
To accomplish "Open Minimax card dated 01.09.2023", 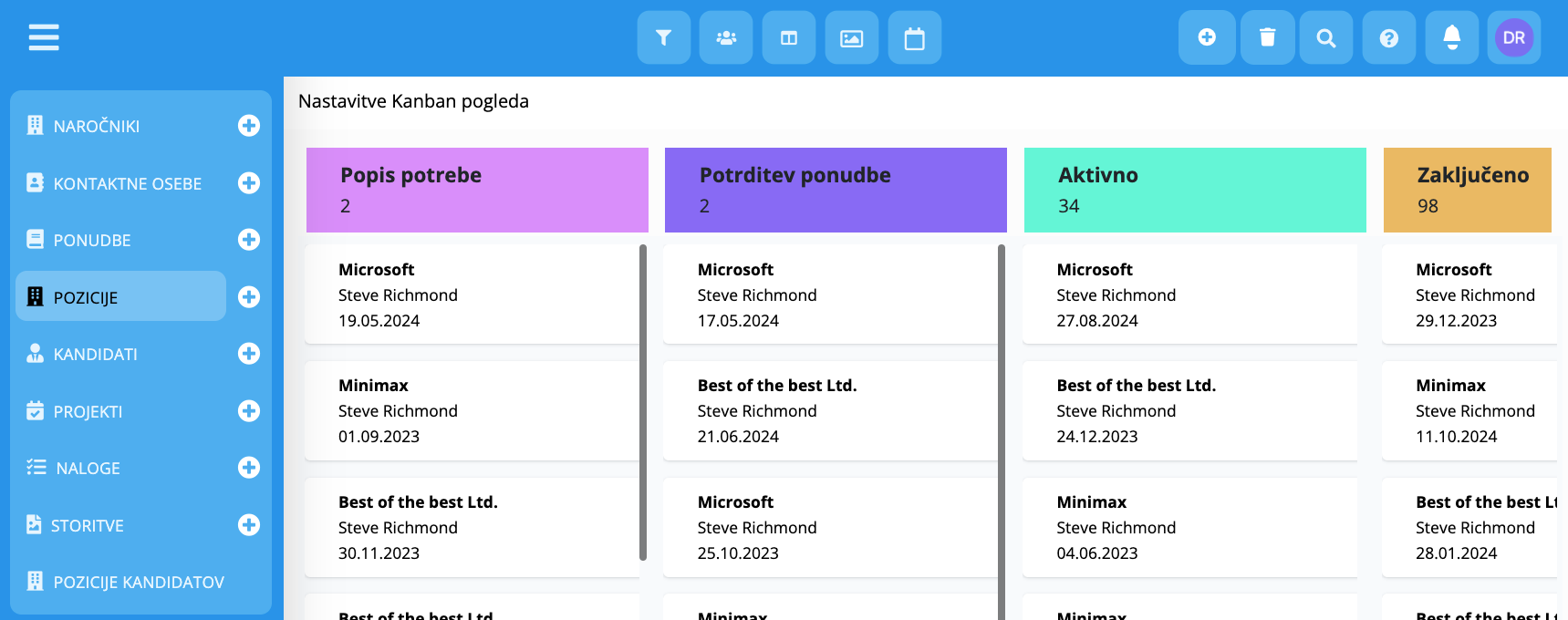I will point(472,410).
